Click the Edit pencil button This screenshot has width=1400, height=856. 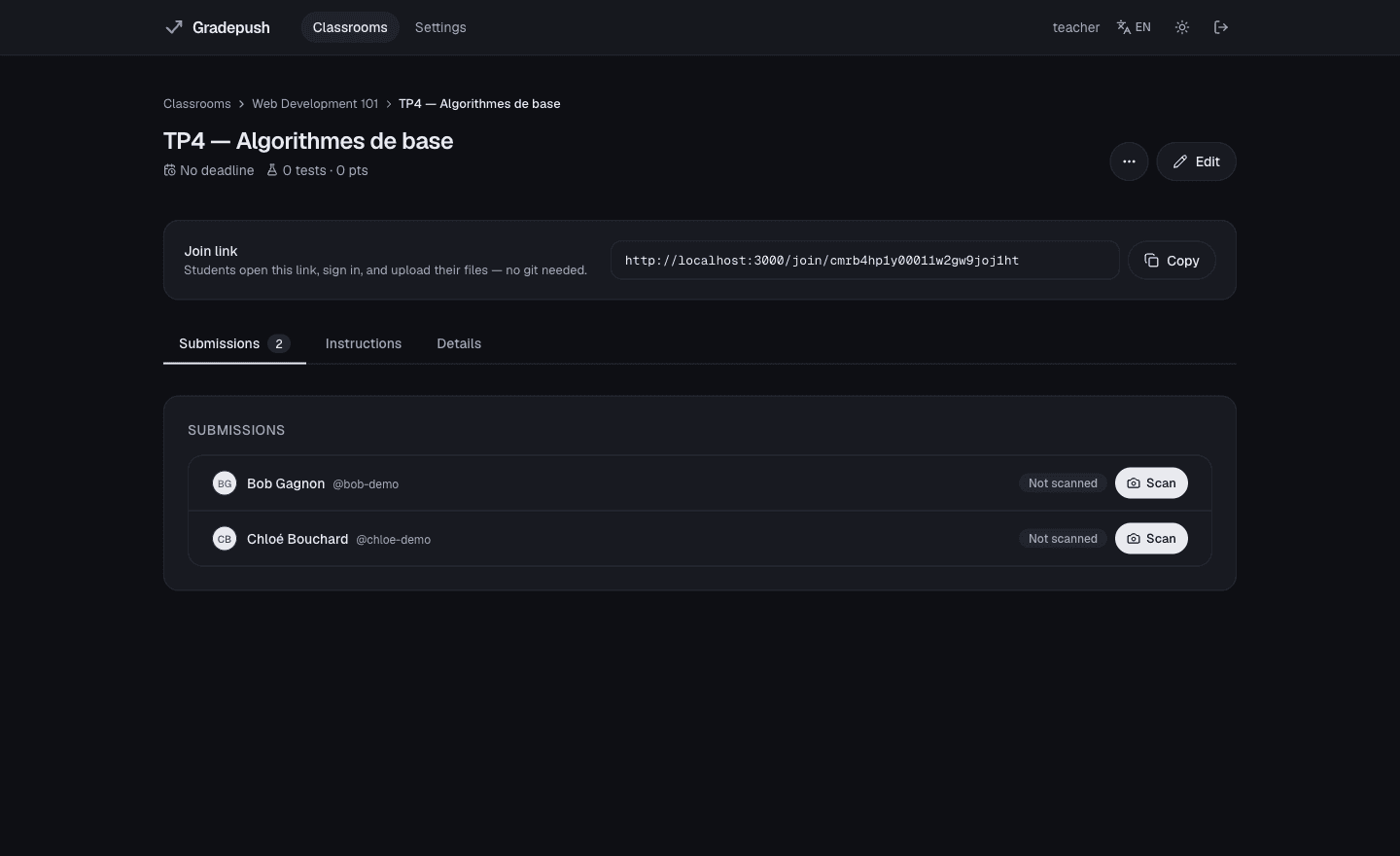(x=1196, y=161)
